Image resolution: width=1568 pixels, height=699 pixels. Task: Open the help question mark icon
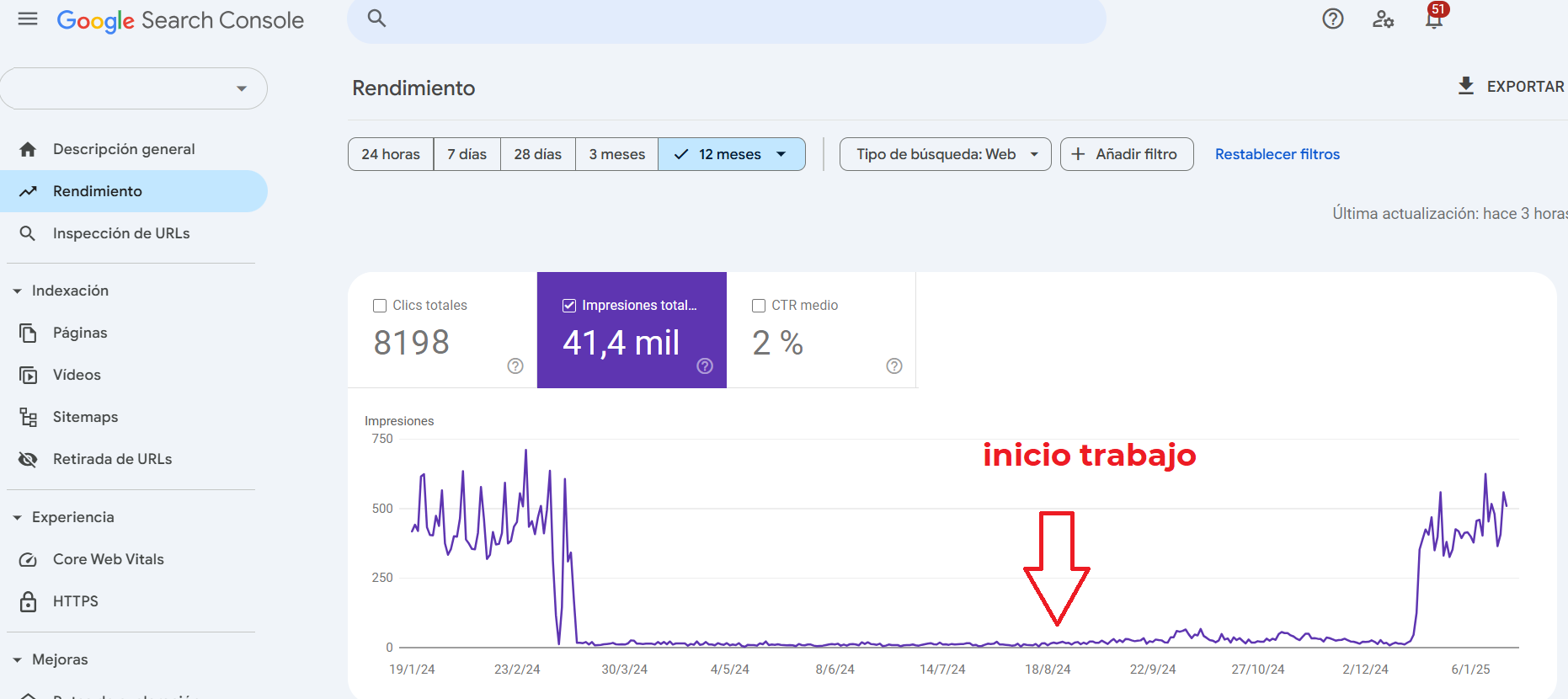[x=1333, y=19]
